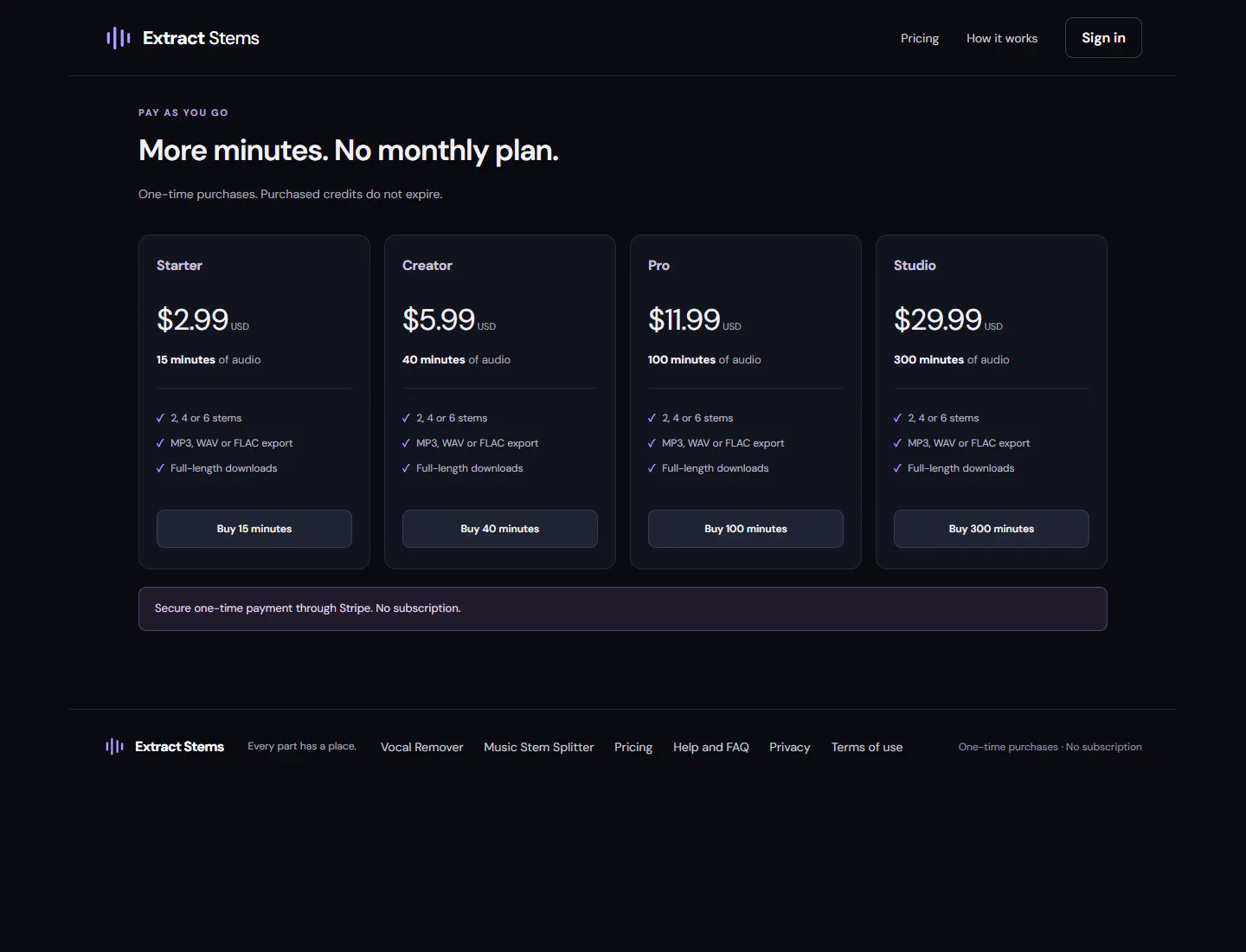The image size is (1246, 952).
Task: Click the Stripe secure payment notice banner
Action: (623, 608)
